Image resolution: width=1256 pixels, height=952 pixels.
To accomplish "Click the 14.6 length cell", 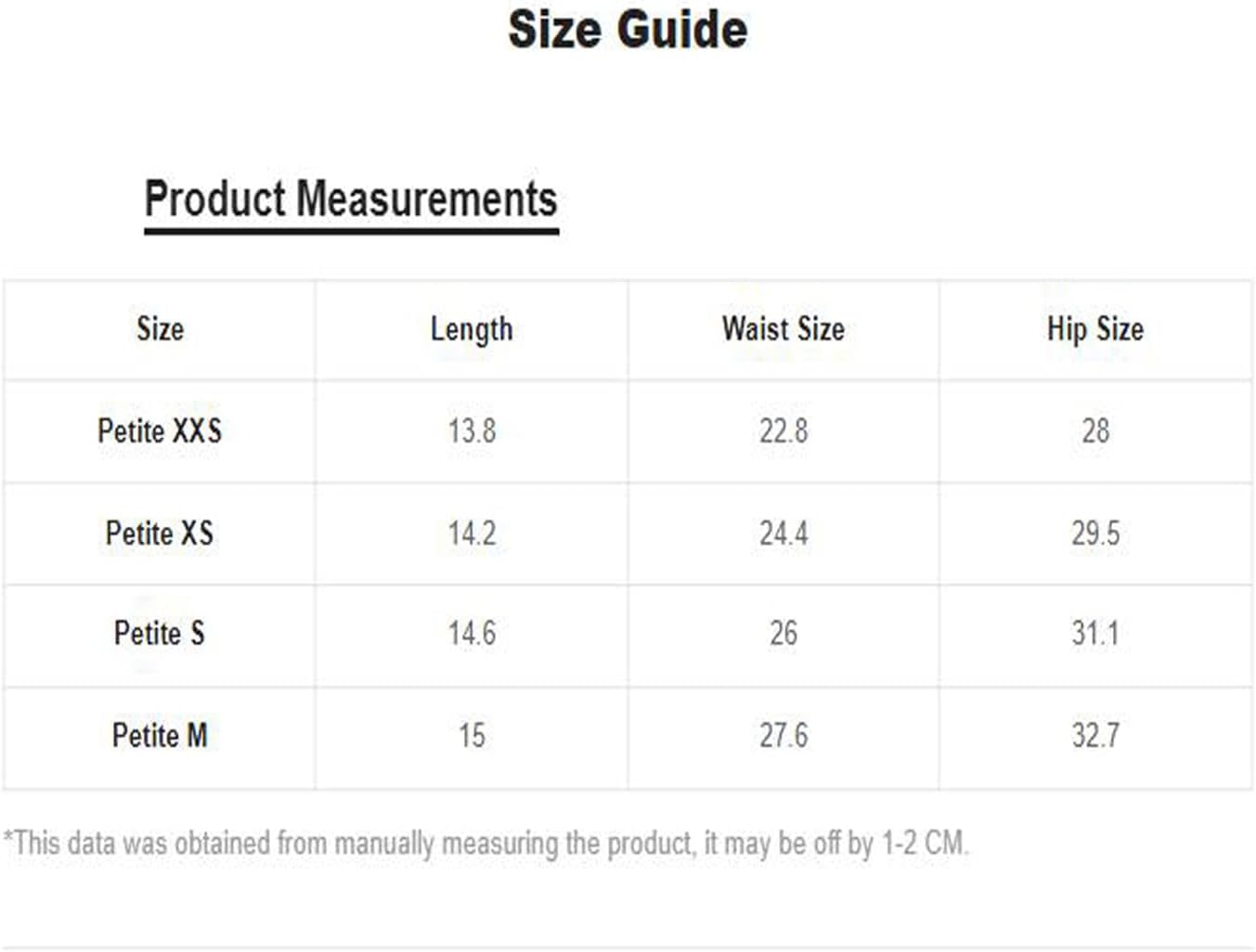I will pos(472,633).
